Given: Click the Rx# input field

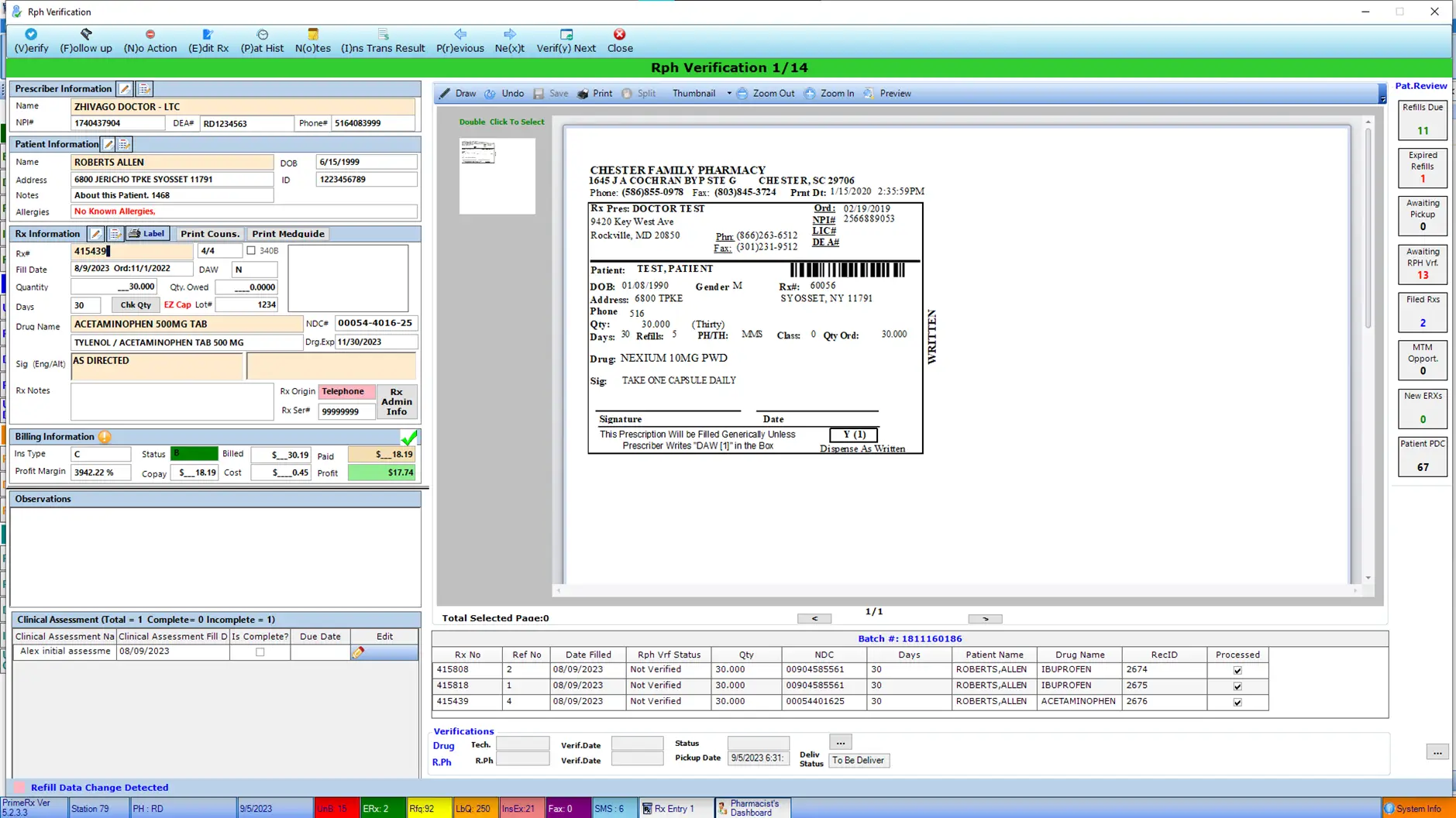Looking at the screenshot, I should tap(132, 252).
